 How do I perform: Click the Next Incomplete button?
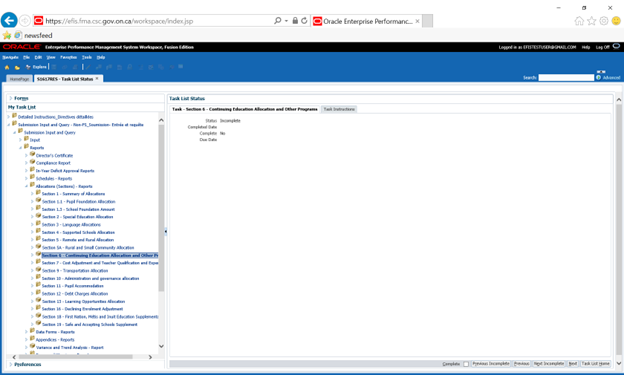tap(549, 364)
